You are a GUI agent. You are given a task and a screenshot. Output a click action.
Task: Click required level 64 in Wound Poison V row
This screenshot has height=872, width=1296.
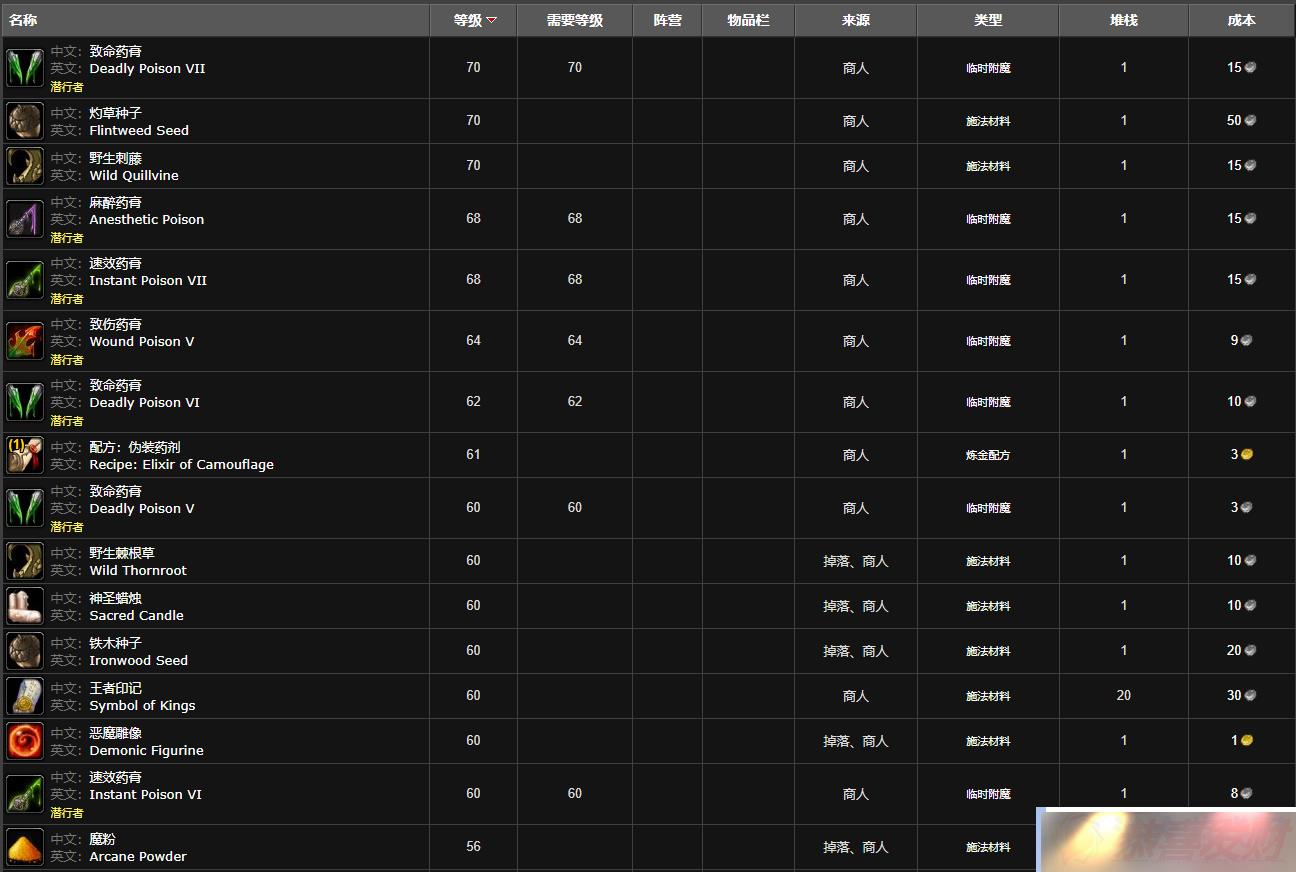click(575, 340)
